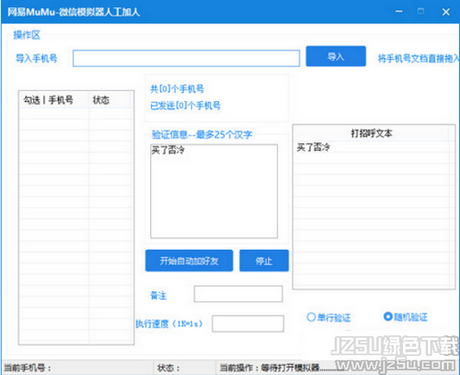Maximize the application window
The height and width of the screenshot is (375, 460).
tap(421, 12)
